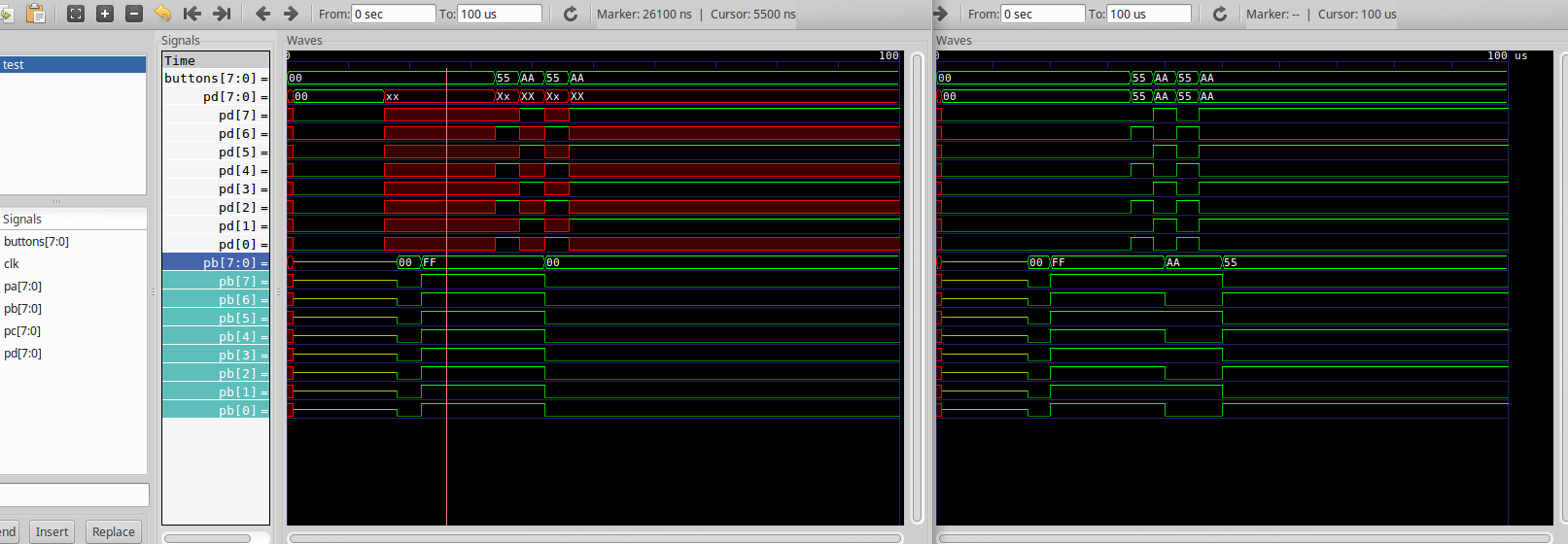Jump to the start of the time range
This screenshot has width=1568, height=544.
tap(192, 14)
